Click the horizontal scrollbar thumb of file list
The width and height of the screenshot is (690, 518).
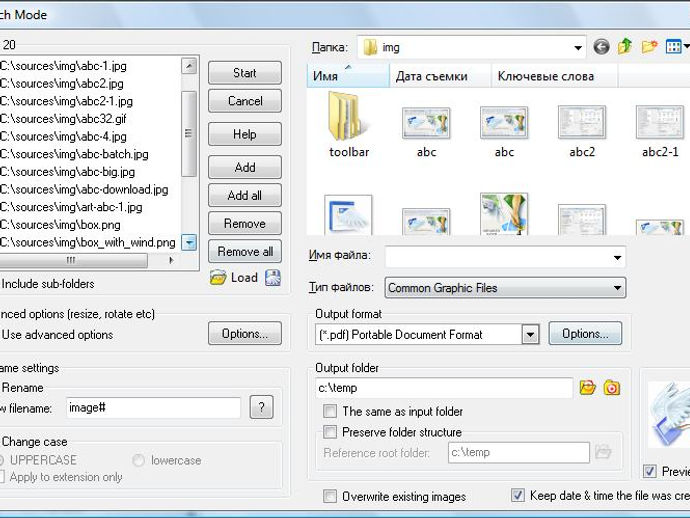pyautogui.click(x=73, y=260)
